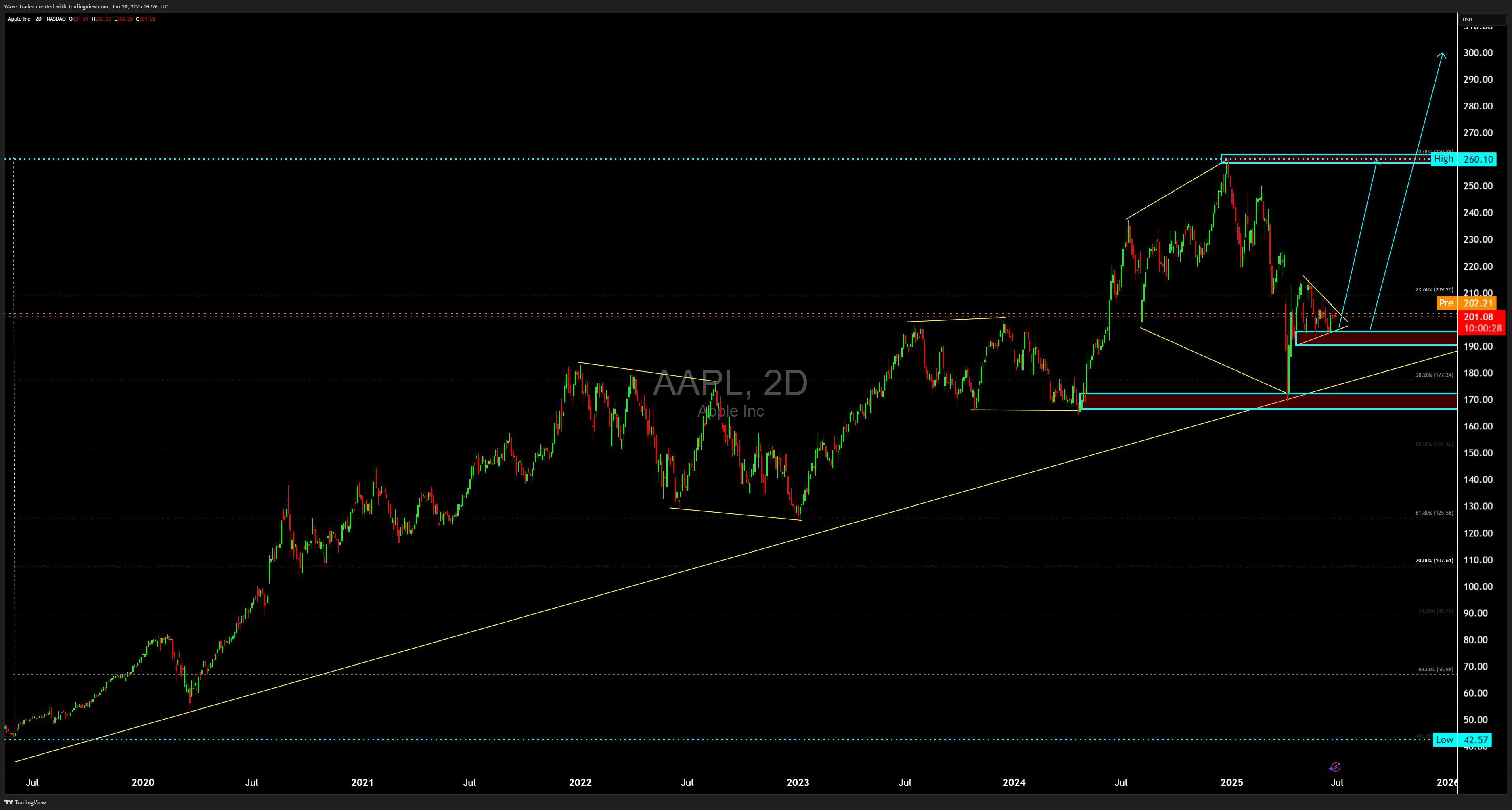Click the open value O201.89

tap(79, 19)
